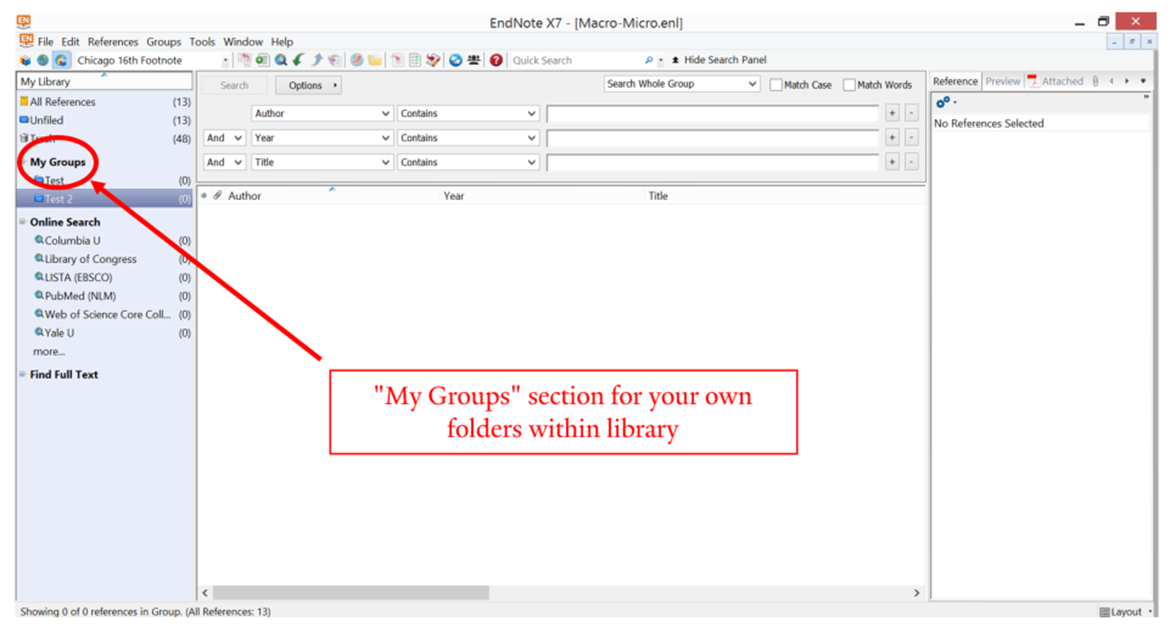This screenshot has width=1170, height=627.
Task: Click the scrollbar left arrow
Action: pos(205,593)
